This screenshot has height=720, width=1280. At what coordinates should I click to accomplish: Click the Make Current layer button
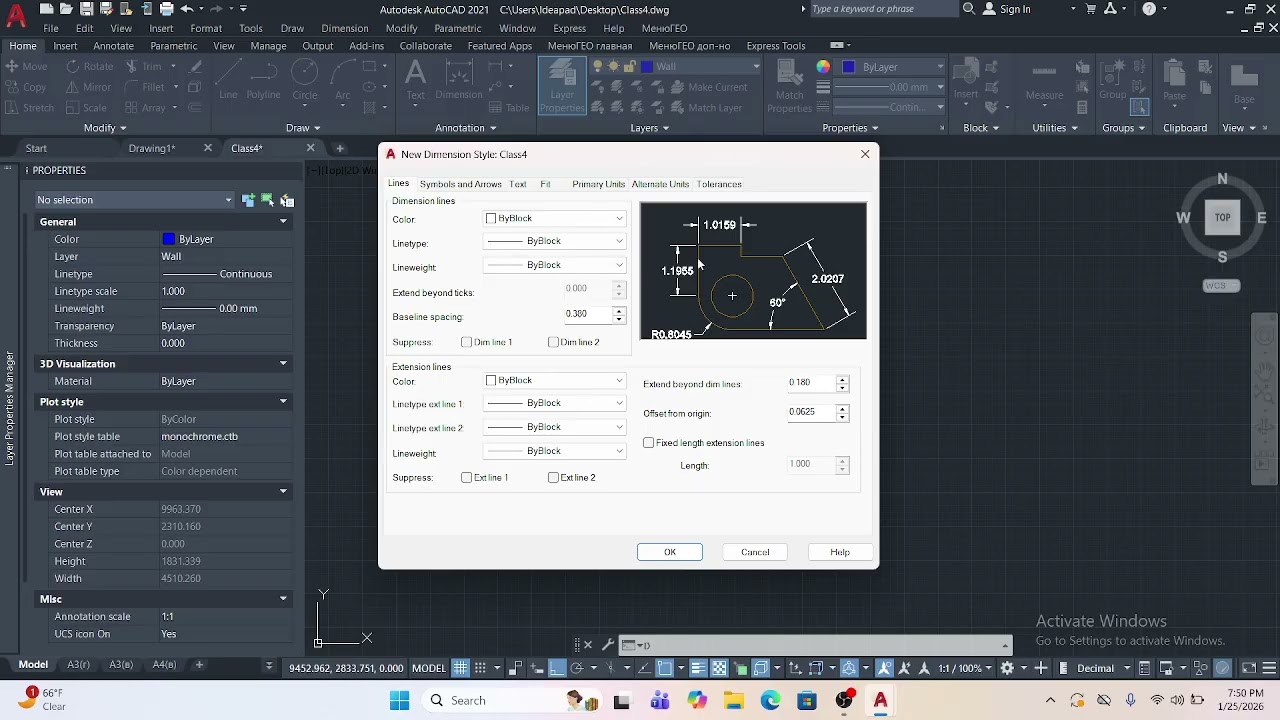tap(709, 87)
